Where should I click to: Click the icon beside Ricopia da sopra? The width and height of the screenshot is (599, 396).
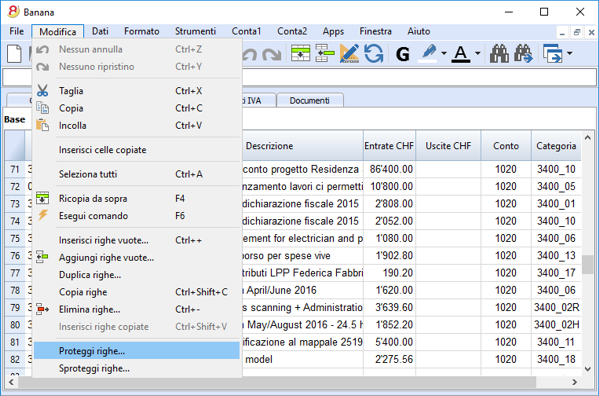(42, 198)
